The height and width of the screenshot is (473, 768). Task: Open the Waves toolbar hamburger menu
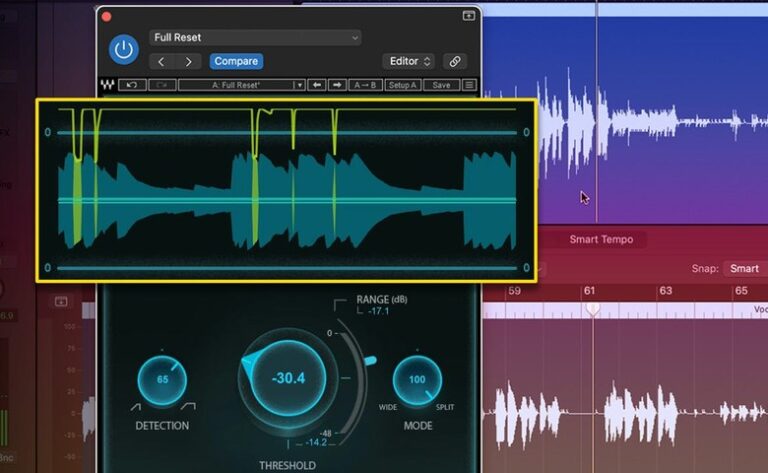point(469,85)
